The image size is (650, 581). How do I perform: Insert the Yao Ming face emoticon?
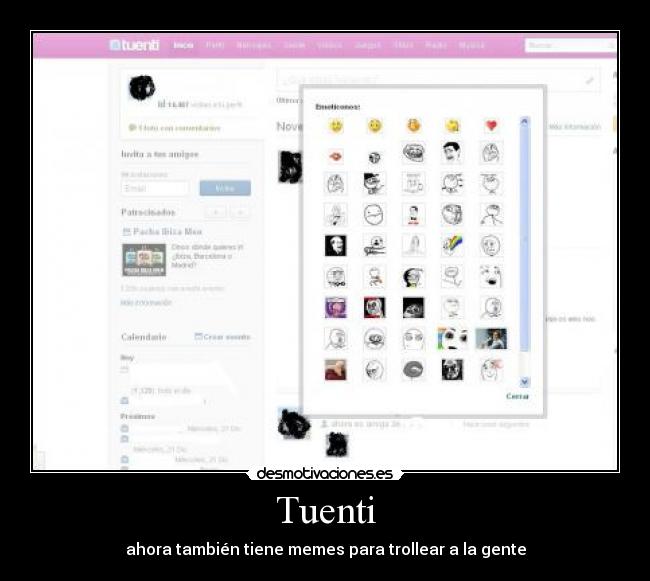pyautogui.click(x=452, y=152)
